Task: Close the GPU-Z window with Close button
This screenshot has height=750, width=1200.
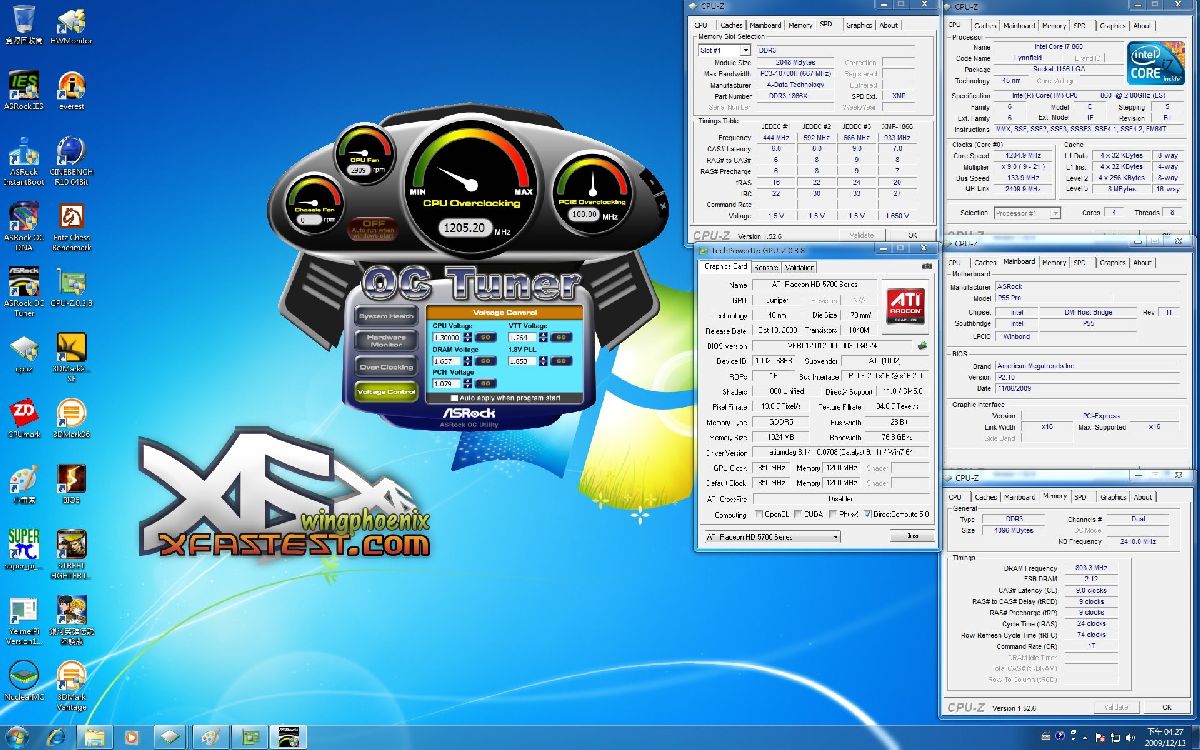Action: pyautogui.click(x=912, y=536)
